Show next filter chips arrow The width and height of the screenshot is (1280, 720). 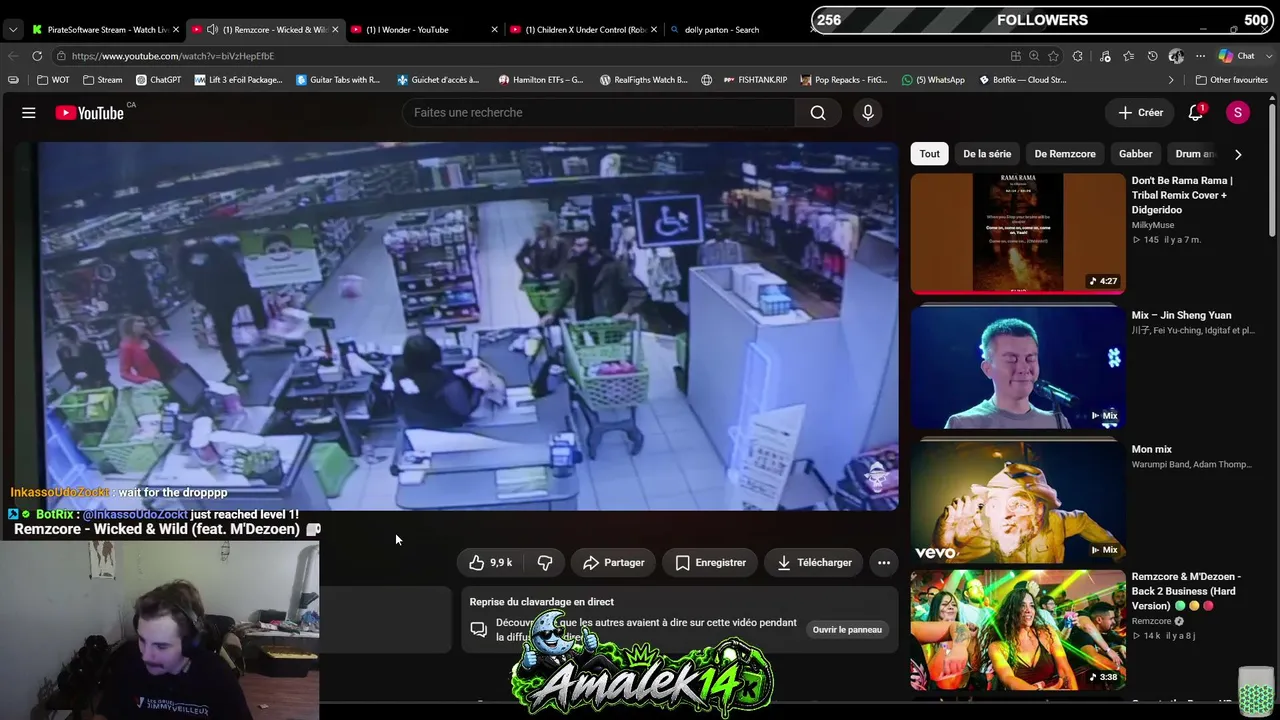point(1238,154)
